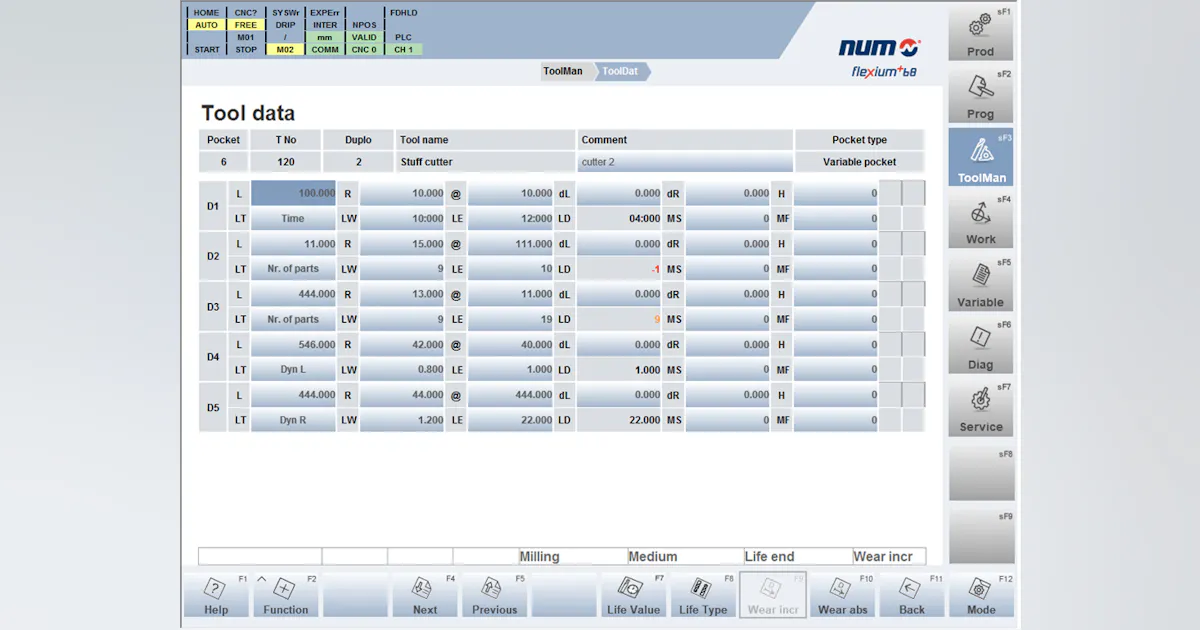Click D5 LE value 22.000
Screen dimensions: 1200x630
(x=510, y=420)
